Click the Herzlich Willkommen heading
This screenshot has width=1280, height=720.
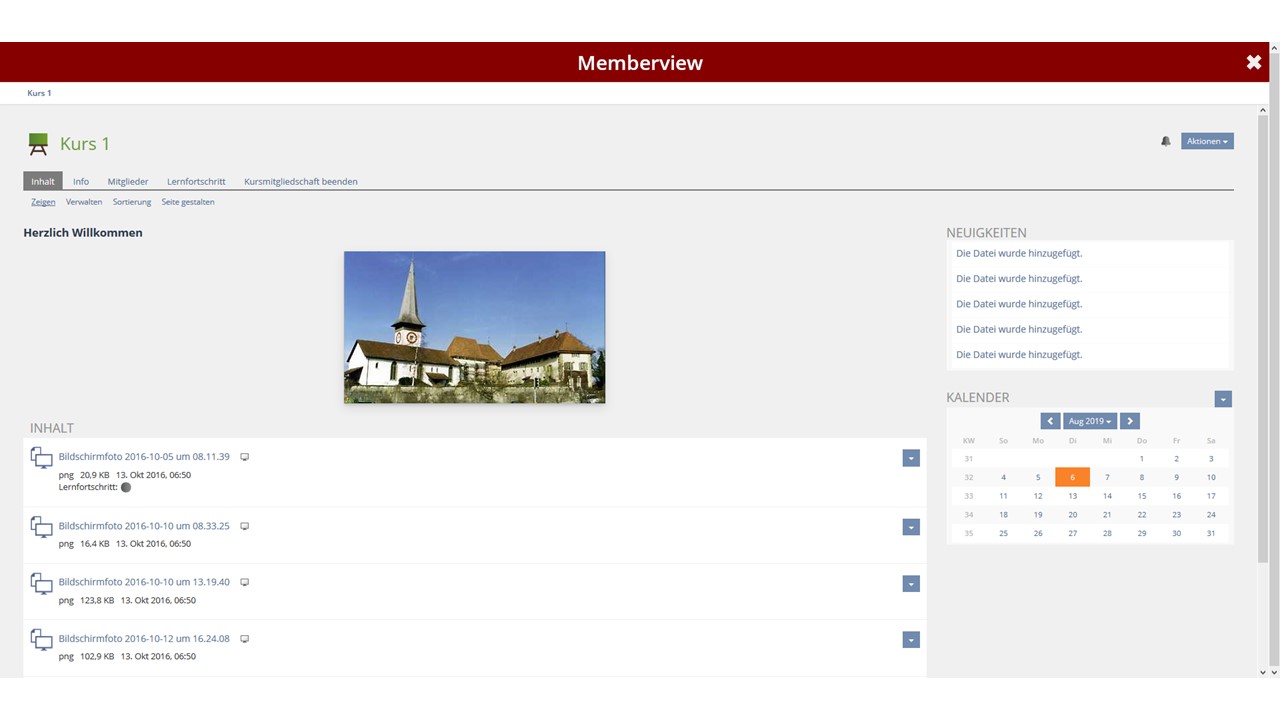(x=83, y=233)
